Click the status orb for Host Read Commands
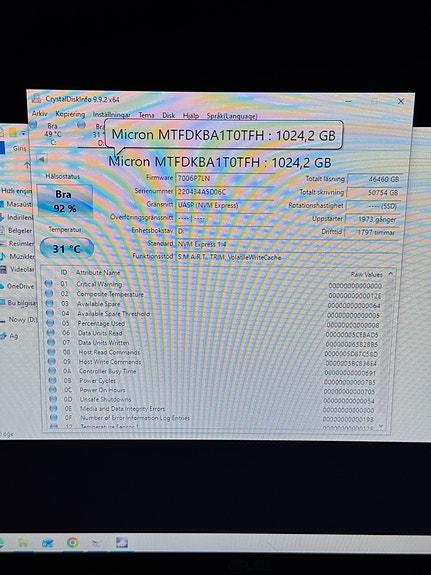 point(52,352)
